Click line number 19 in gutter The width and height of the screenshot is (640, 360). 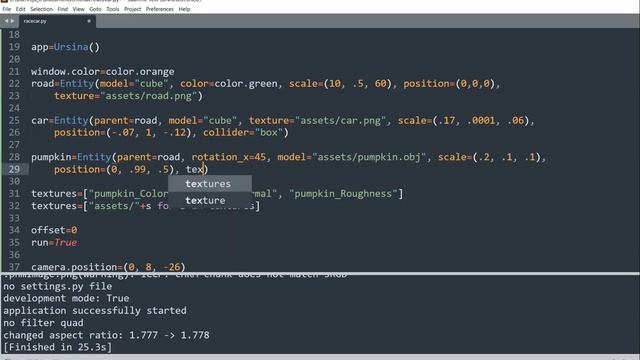point(14,47)
